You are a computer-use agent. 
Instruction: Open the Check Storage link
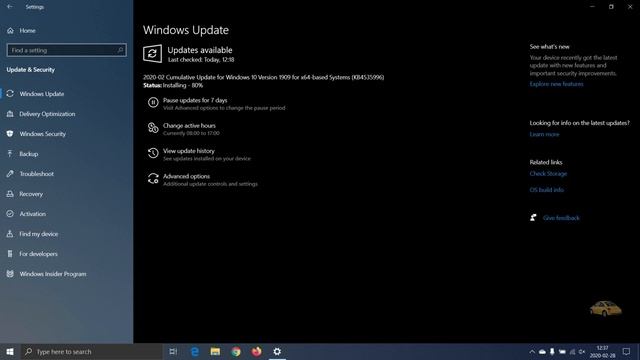click(548, 174)
